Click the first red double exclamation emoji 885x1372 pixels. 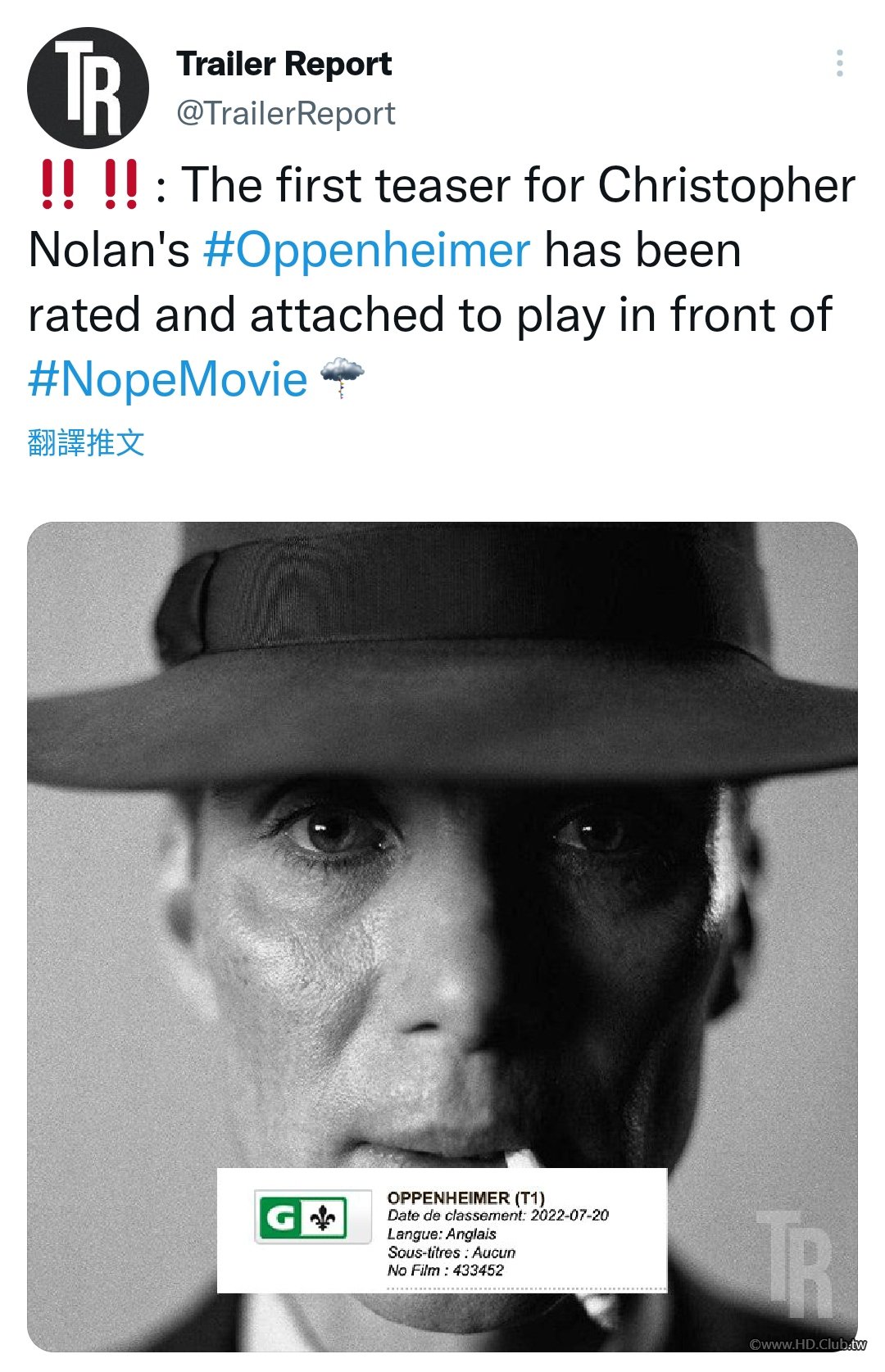[57, 184]
